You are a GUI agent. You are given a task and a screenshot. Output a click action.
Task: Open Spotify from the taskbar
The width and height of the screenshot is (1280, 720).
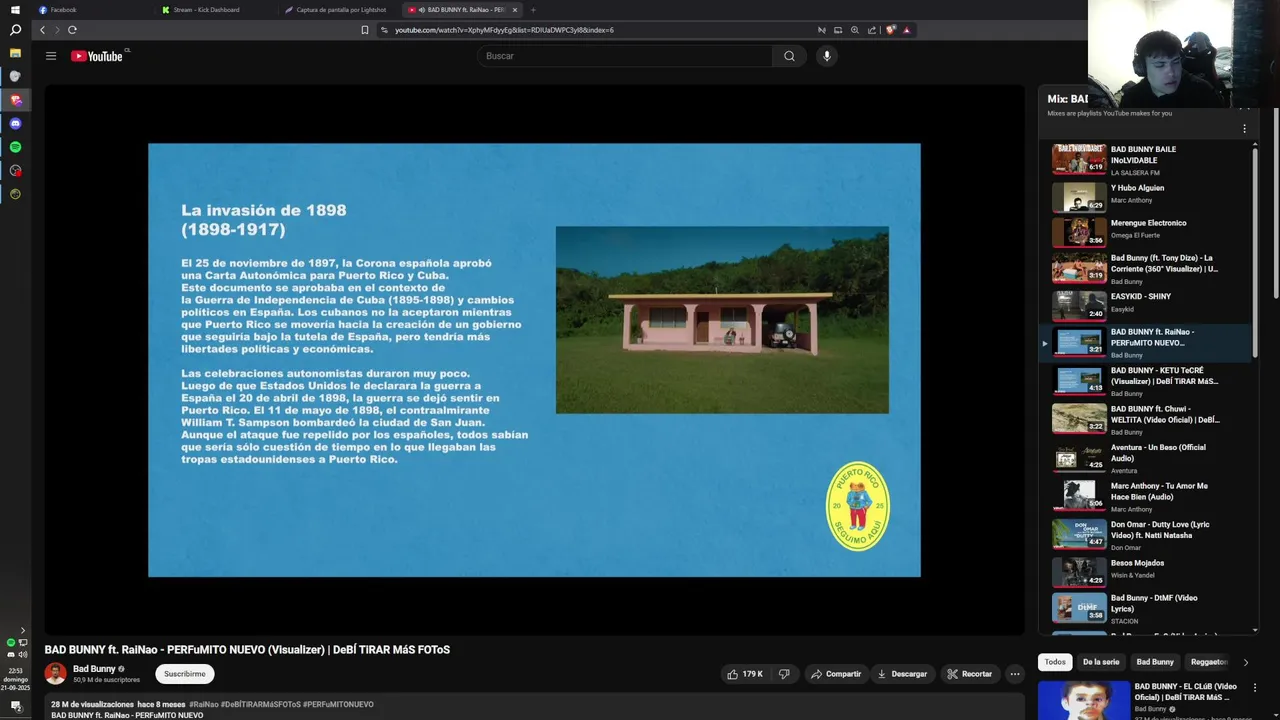15,147
